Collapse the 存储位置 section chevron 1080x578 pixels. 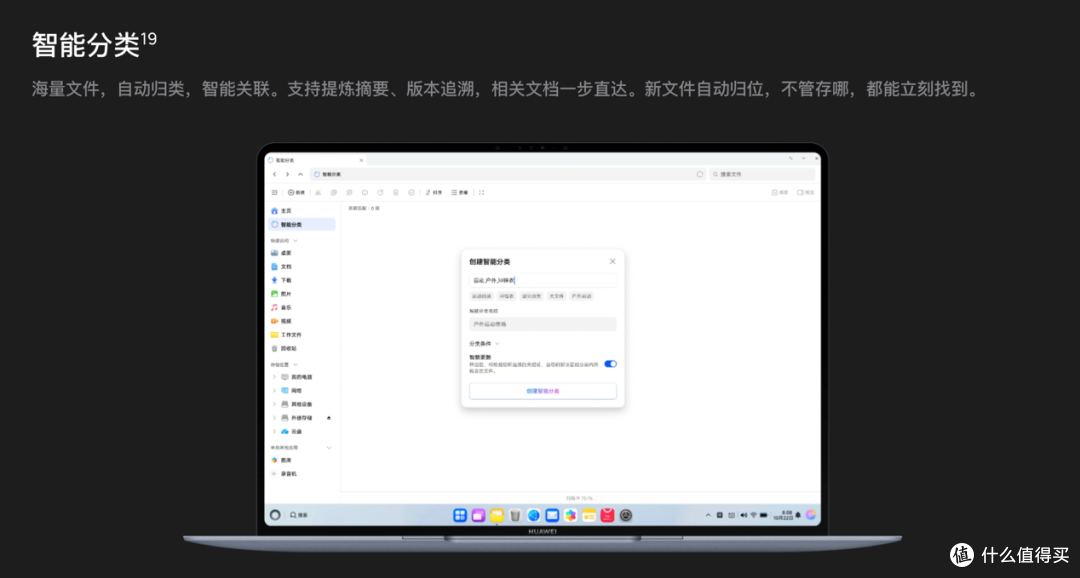[295, 364]
